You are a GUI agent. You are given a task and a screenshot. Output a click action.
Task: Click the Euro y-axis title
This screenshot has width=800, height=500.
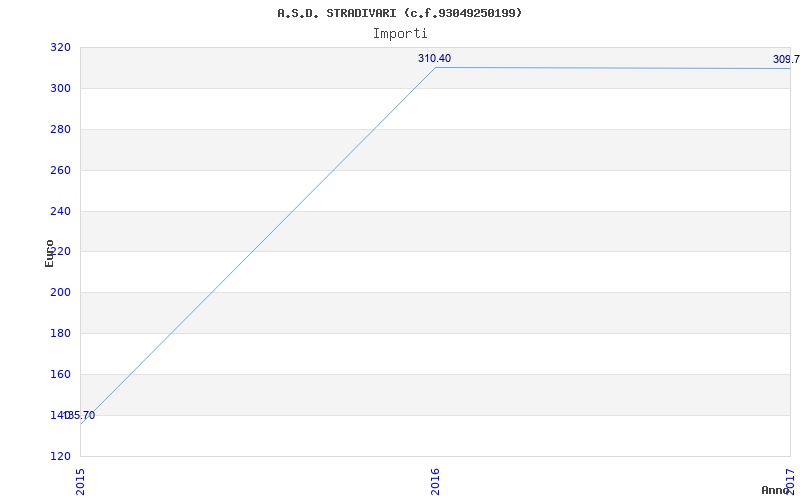click(x=49, y=253)
